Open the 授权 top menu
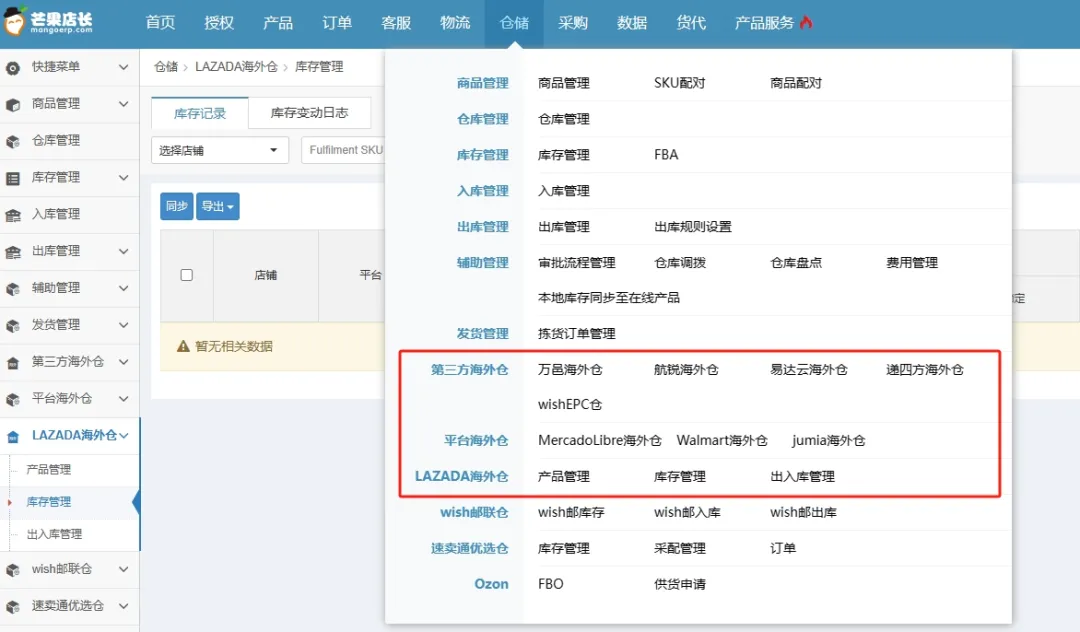Viewport: 1080px width, 632px height. pyautogui.click(x=219, y=23)
